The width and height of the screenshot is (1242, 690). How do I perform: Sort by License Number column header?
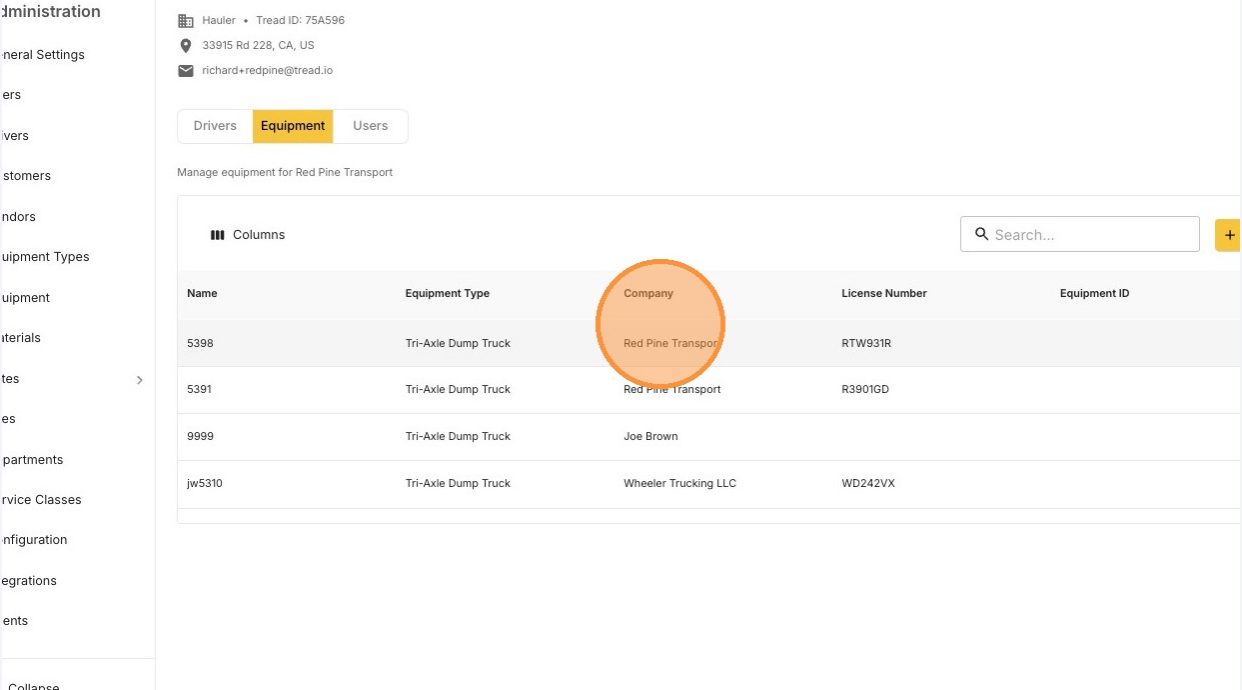pos(884,294)
